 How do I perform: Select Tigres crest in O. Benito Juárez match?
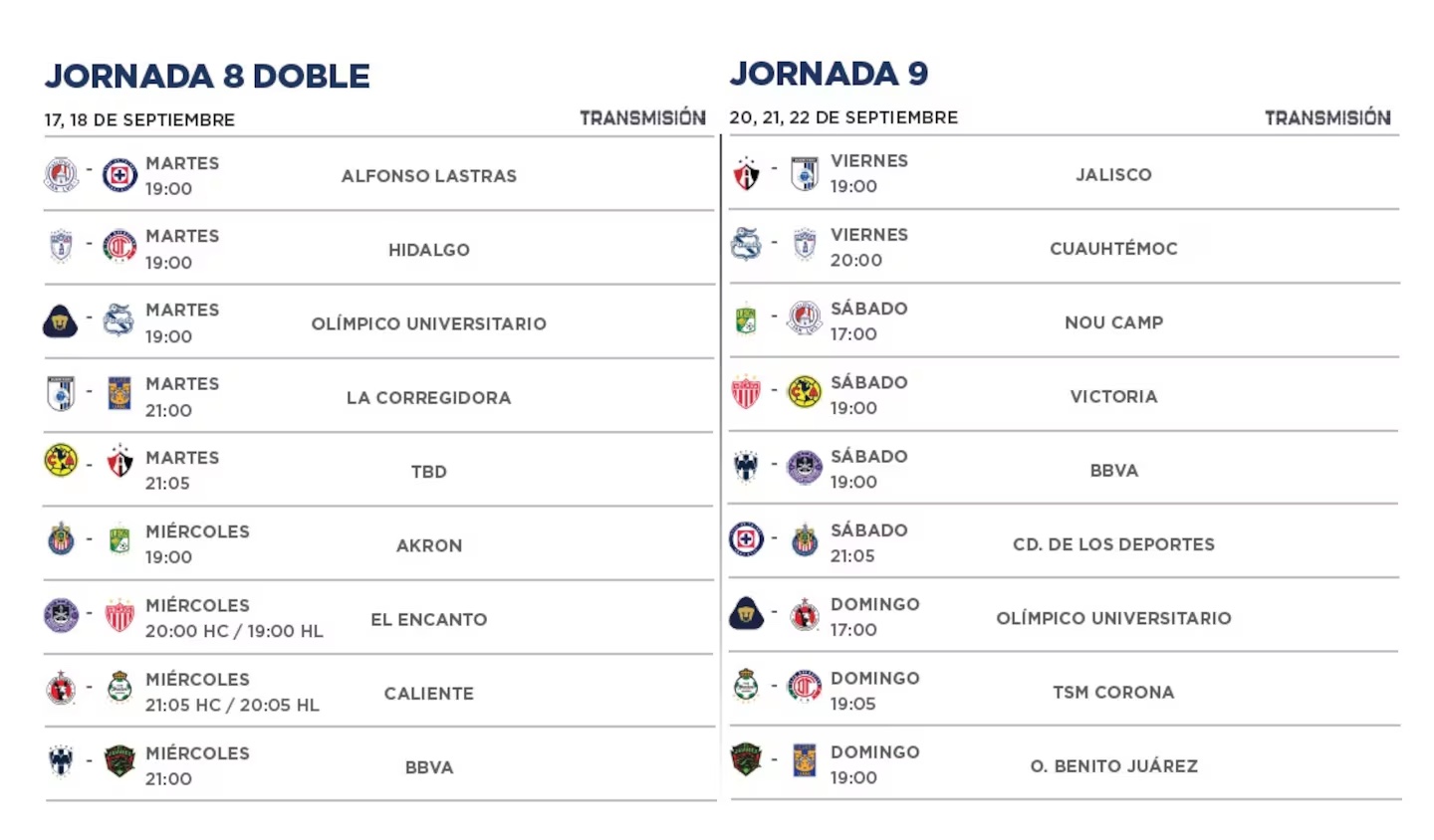805,761
